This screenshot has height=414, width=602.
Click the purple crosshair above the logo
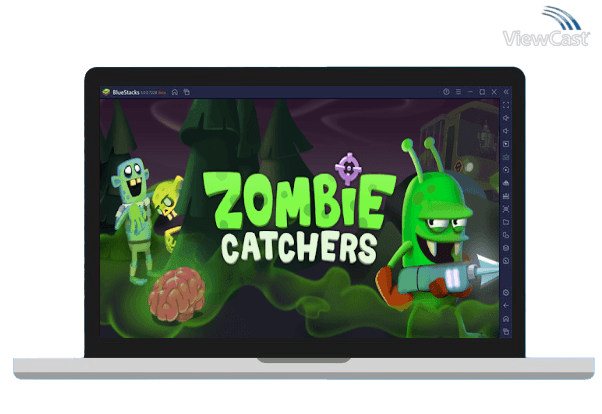pos(348,168)
